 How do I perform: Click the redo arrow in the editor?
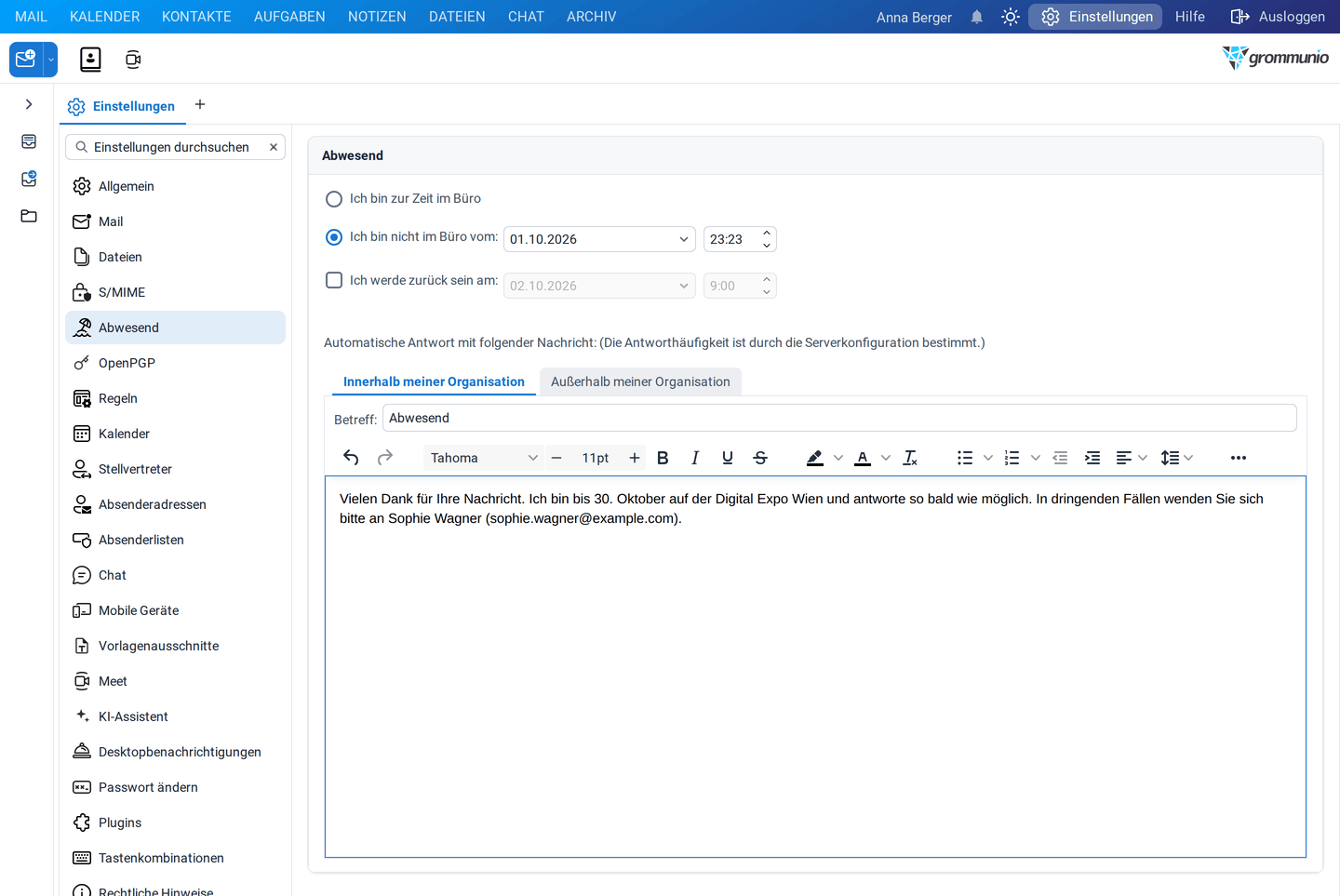point(385,458)
